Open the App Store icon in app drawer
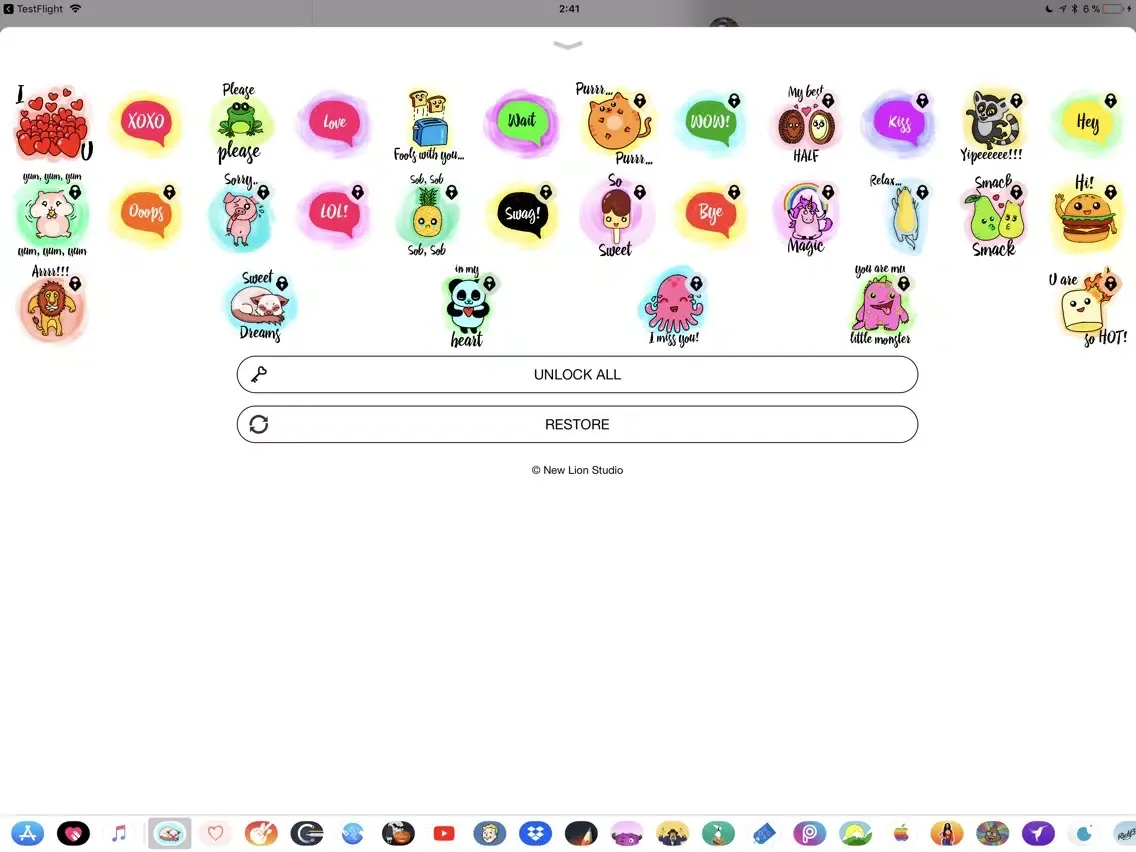 pos(28,833)
